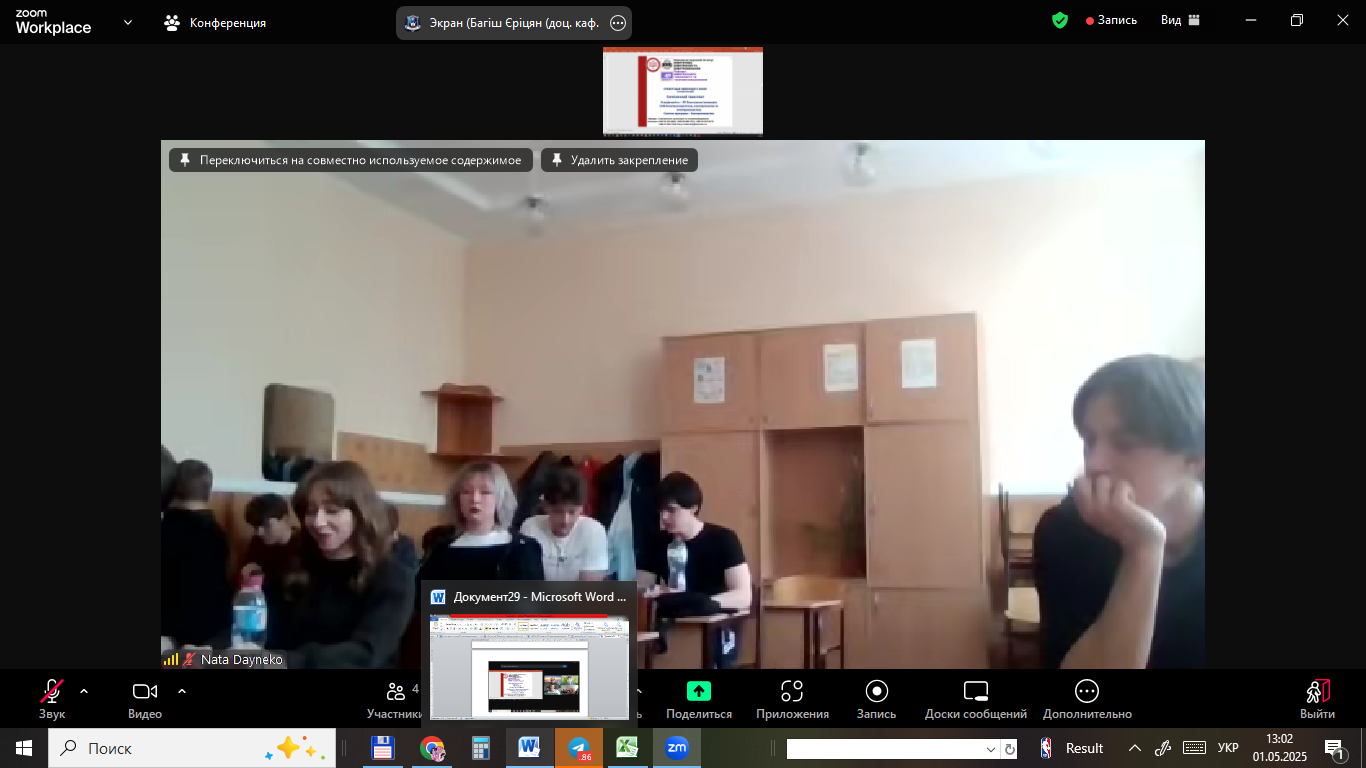This screenshot has height=768, width=1366.
Task: Open the floppy disk app on the taskbar
Action: pos(382,748)
